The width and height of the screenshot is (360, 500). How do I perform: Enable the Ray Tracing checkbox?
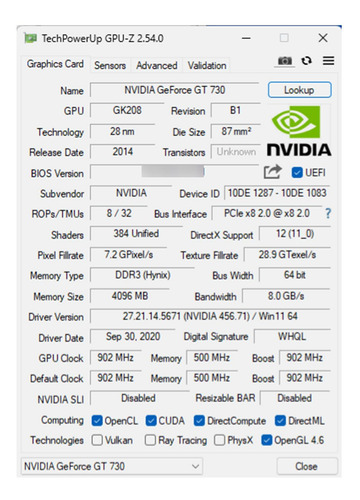[x=150, y=440]
